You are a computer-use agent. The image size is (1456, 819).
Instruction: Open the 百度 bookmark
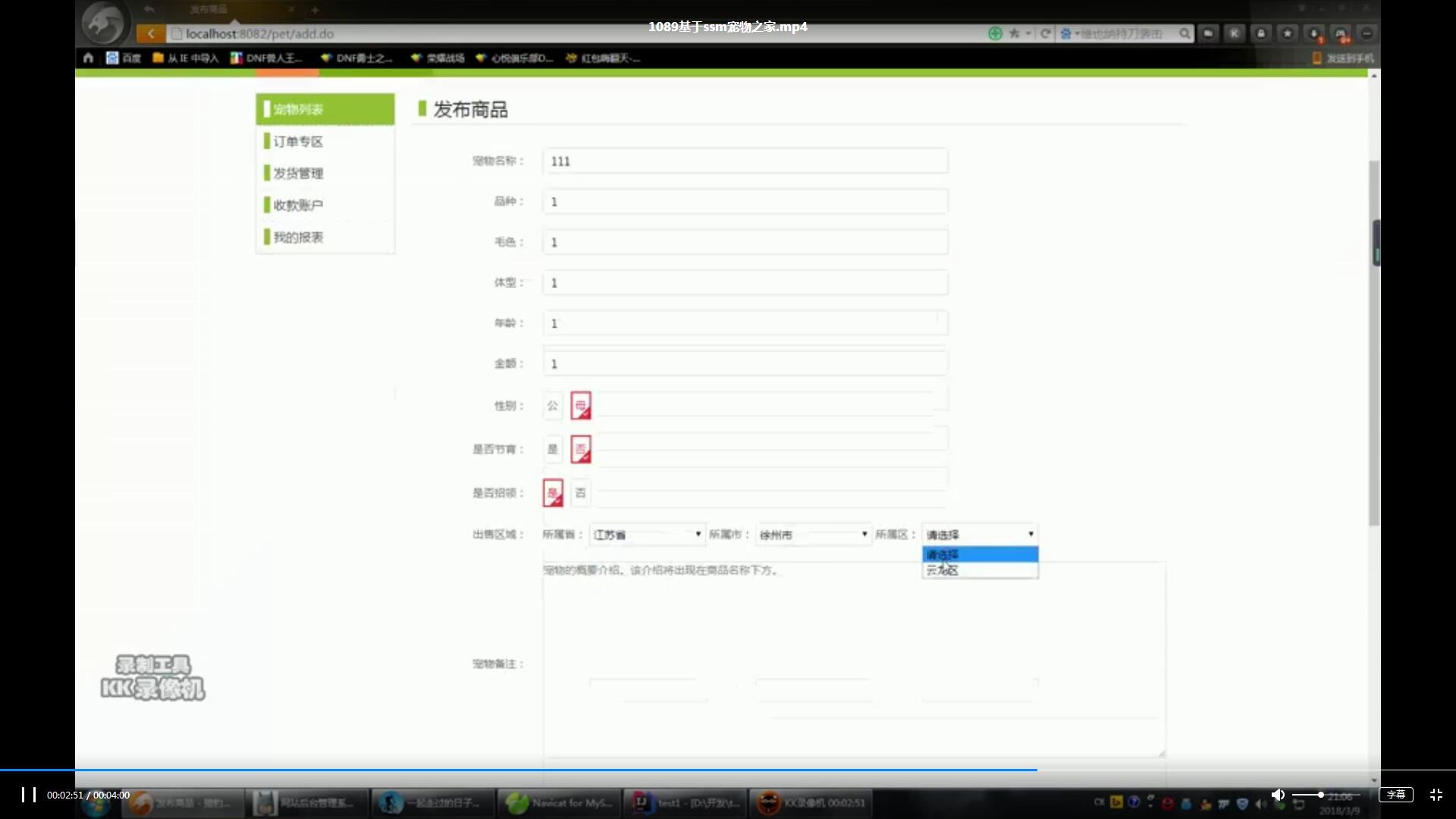pos(124,58)
